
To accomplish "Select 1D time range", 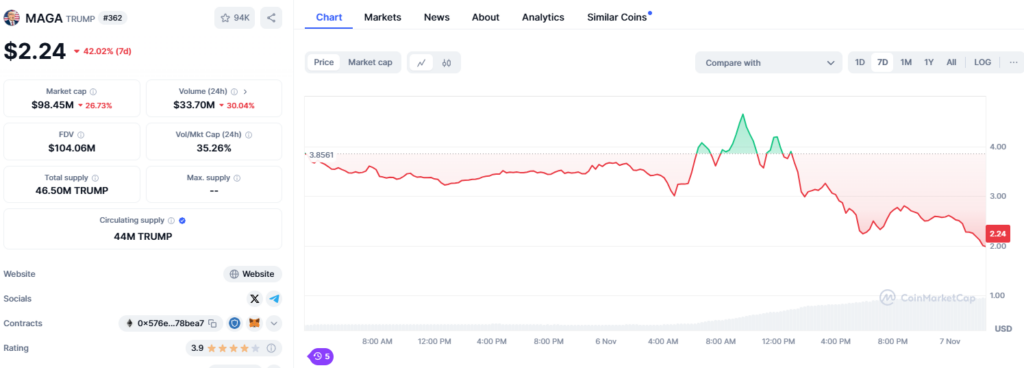I will coord(860,63).
